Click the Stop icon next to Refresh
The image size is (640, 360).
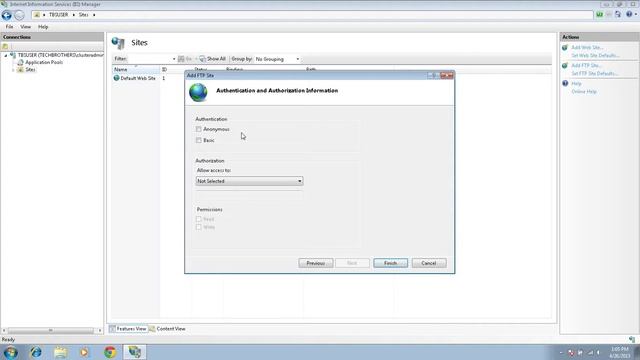point(609,15)
